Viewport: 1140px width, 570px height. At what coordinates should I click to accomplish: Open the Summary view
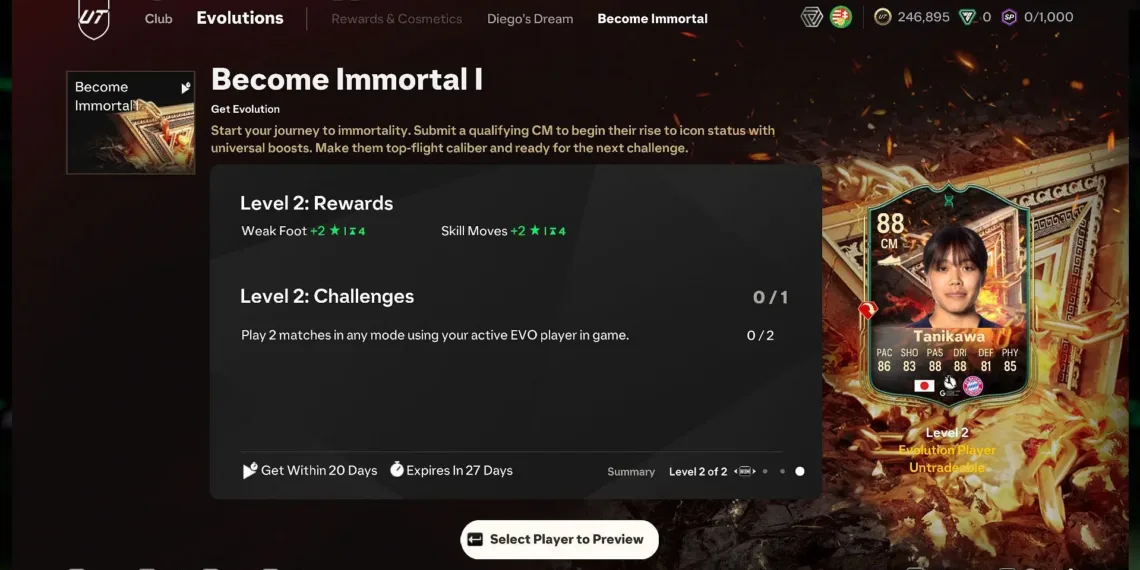click(x=631, y=472)
